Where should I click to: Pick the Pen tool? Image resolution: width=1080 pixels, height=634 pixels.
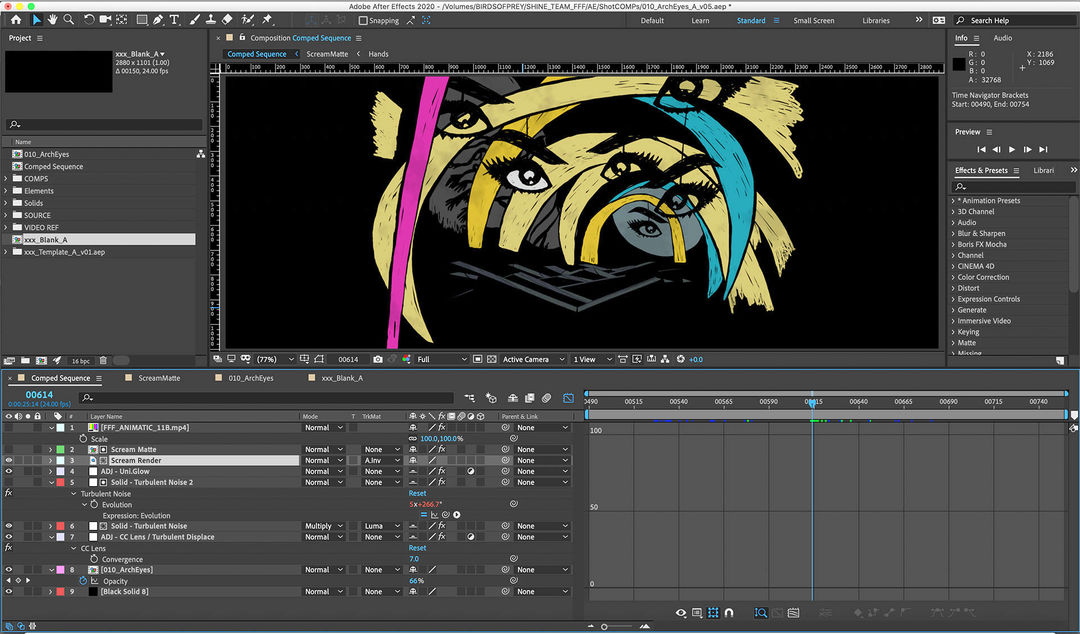tap(160, 19)
